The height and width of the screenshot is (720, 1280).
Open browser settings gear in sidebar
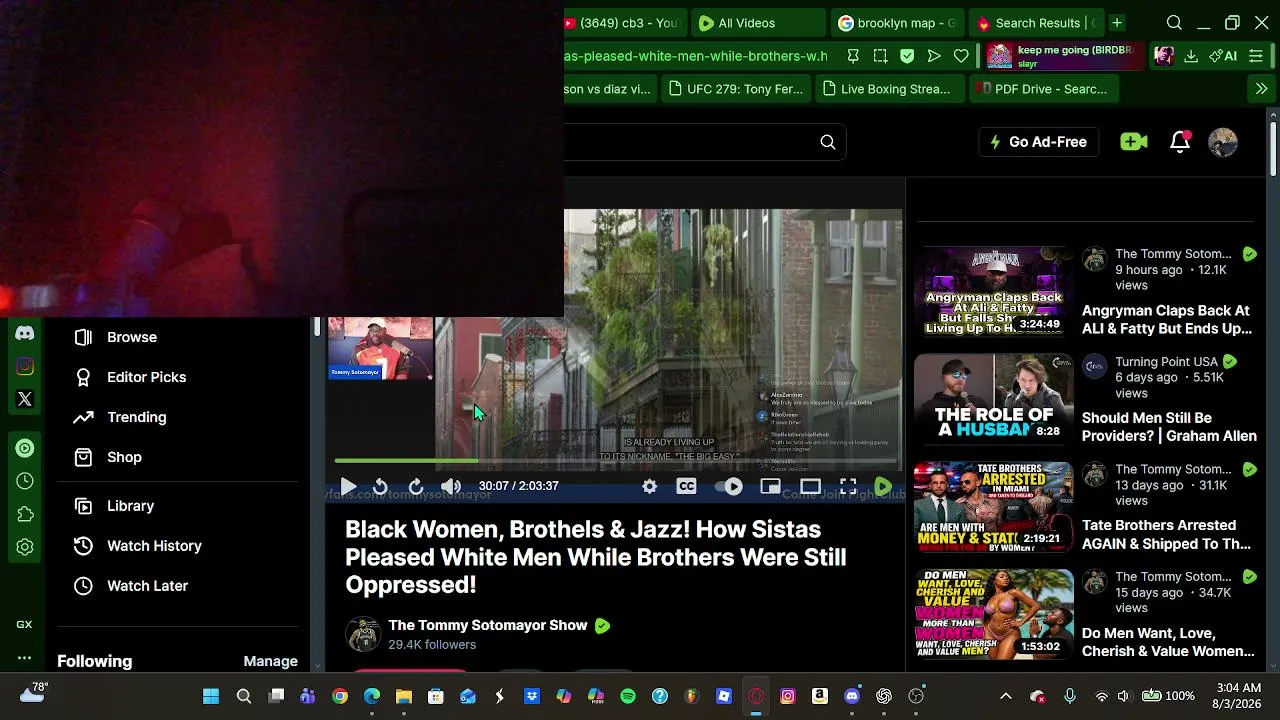click(x=25, y=547)
